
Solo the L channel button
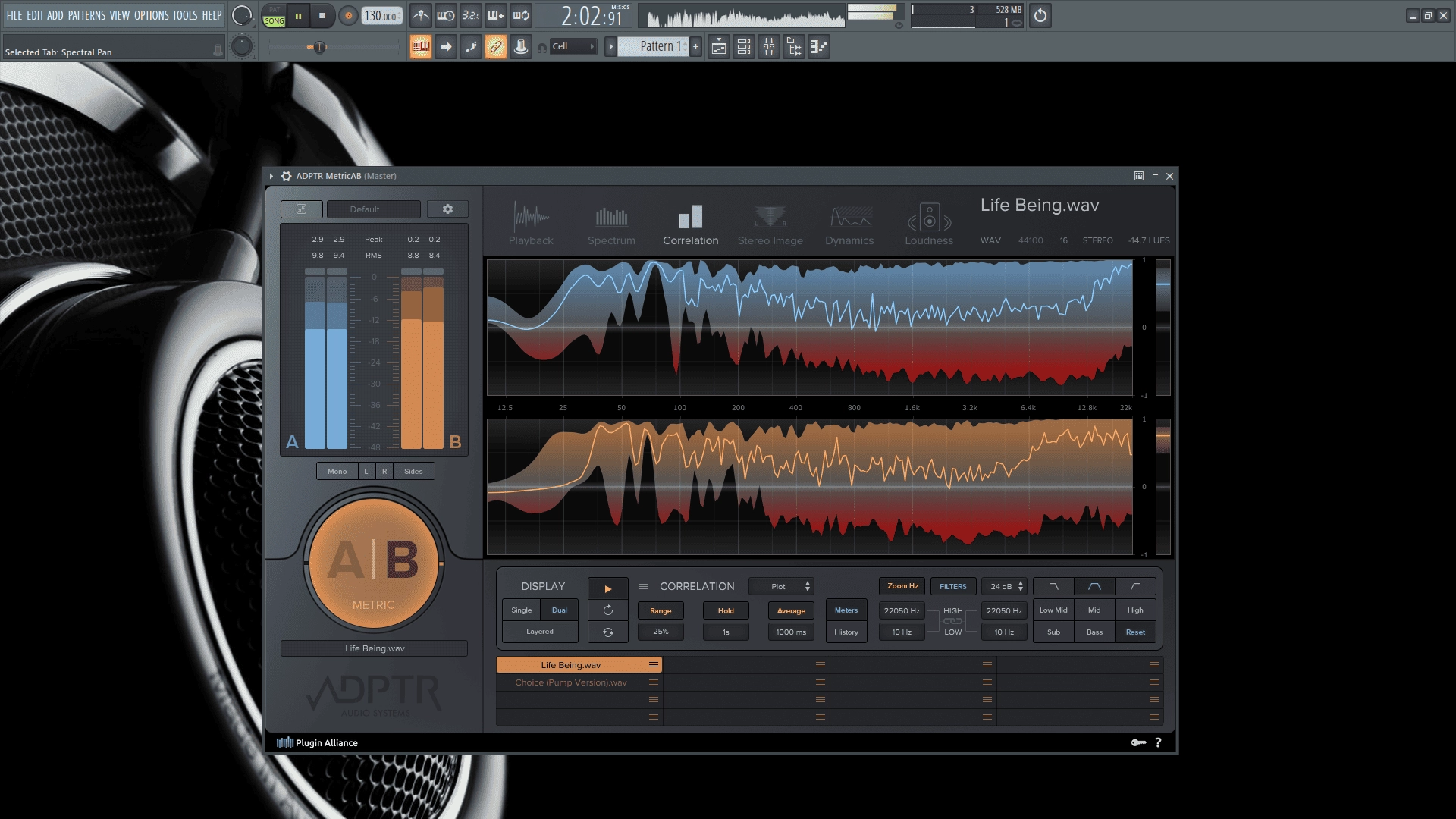366,472
